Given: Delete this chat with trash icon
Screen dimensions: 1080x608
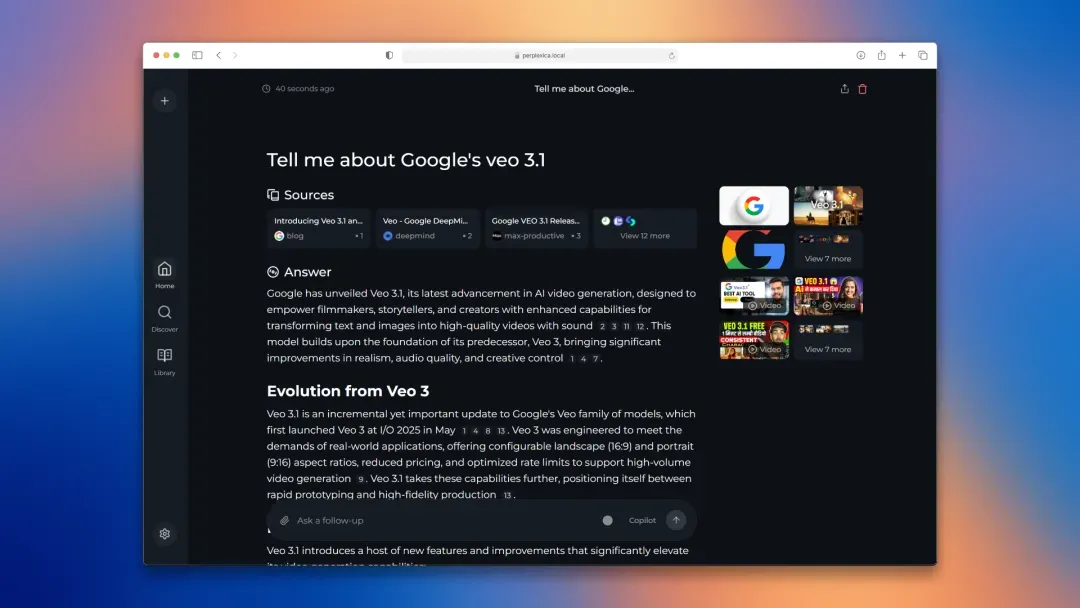Looking at the screenshot, I should point(863,89).
